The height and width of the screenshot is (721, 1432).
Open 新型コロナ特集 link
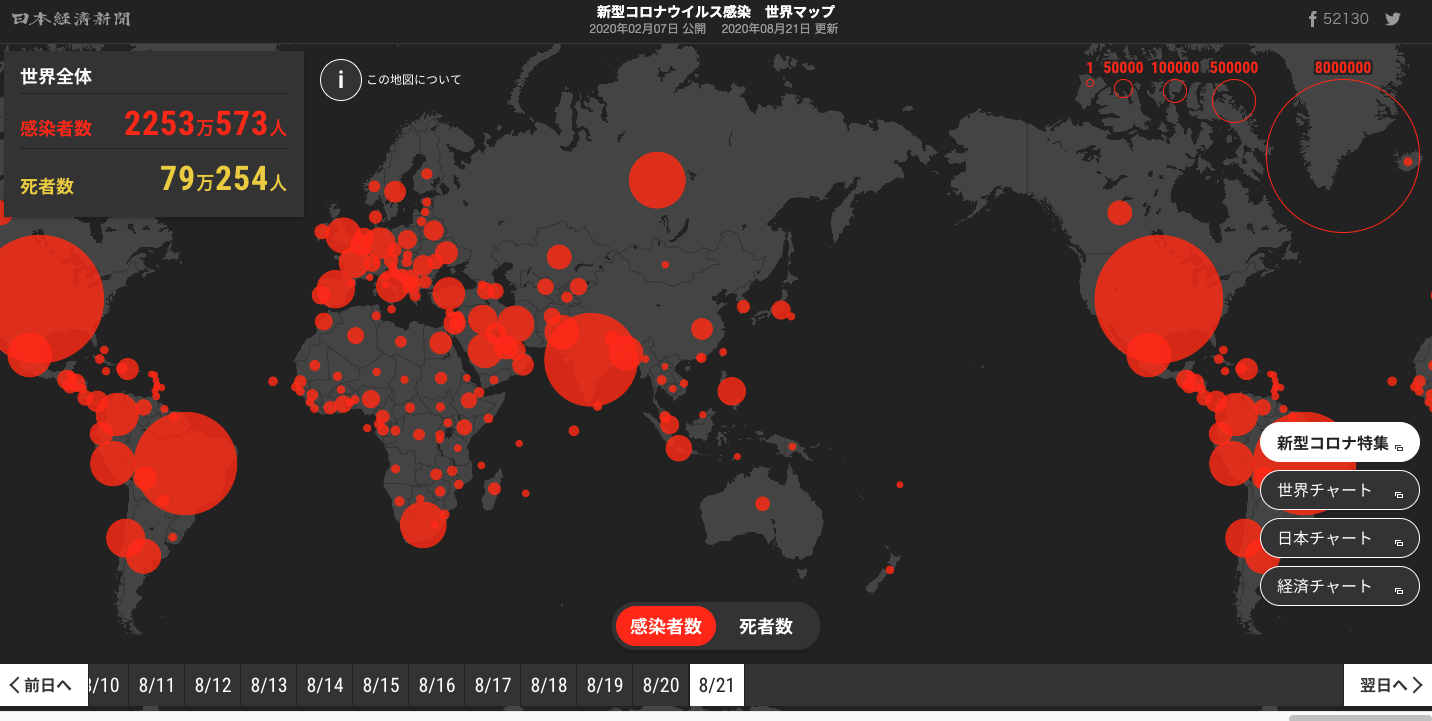click(x=1339, y=443)
